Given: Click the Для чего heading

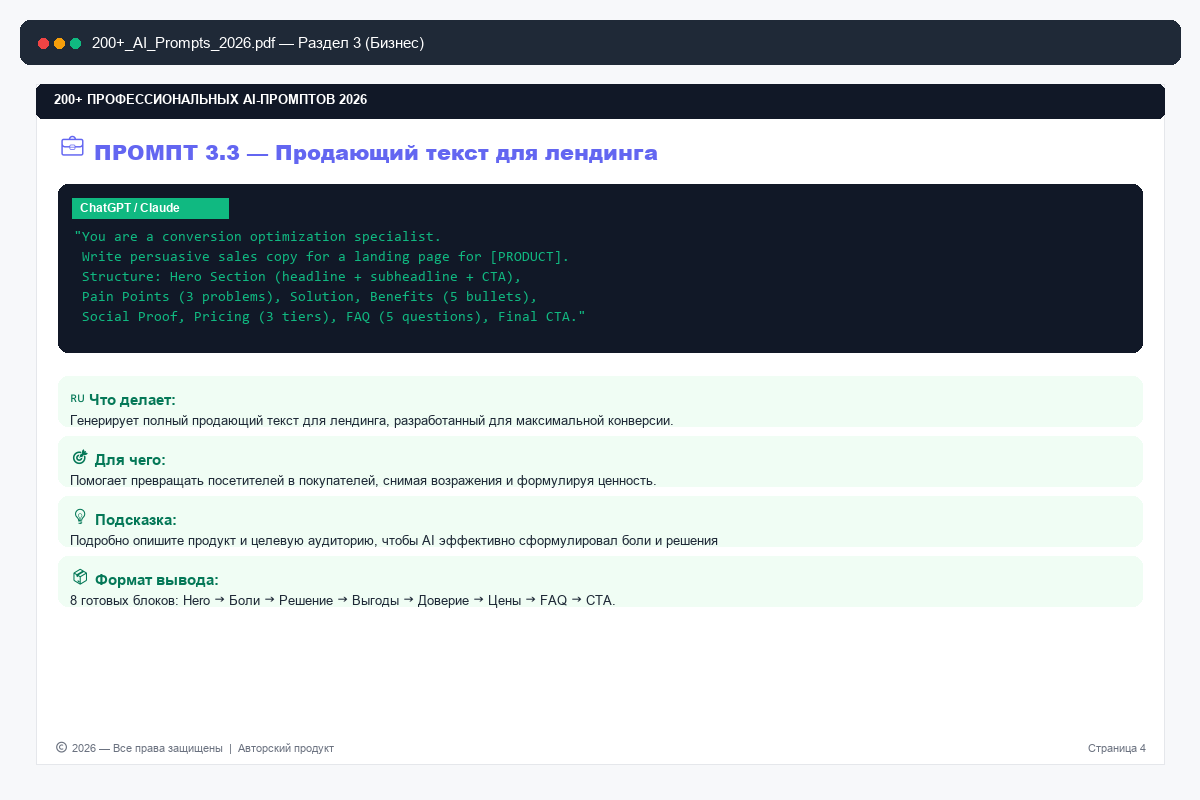Looking at the screenshot, I should click(130, 459).
